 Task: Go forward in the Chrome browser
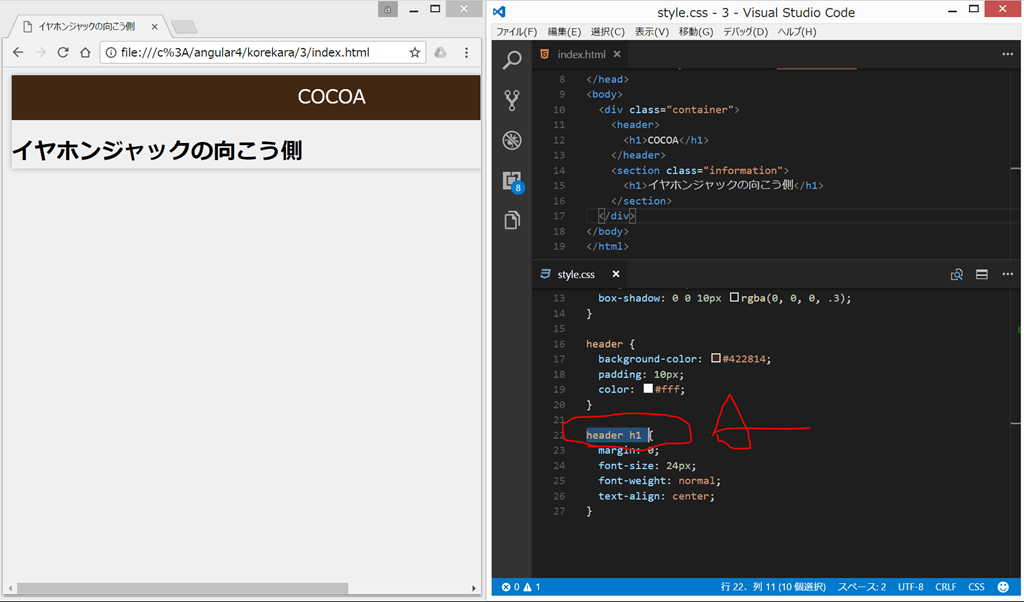click(x=40, y=52)
